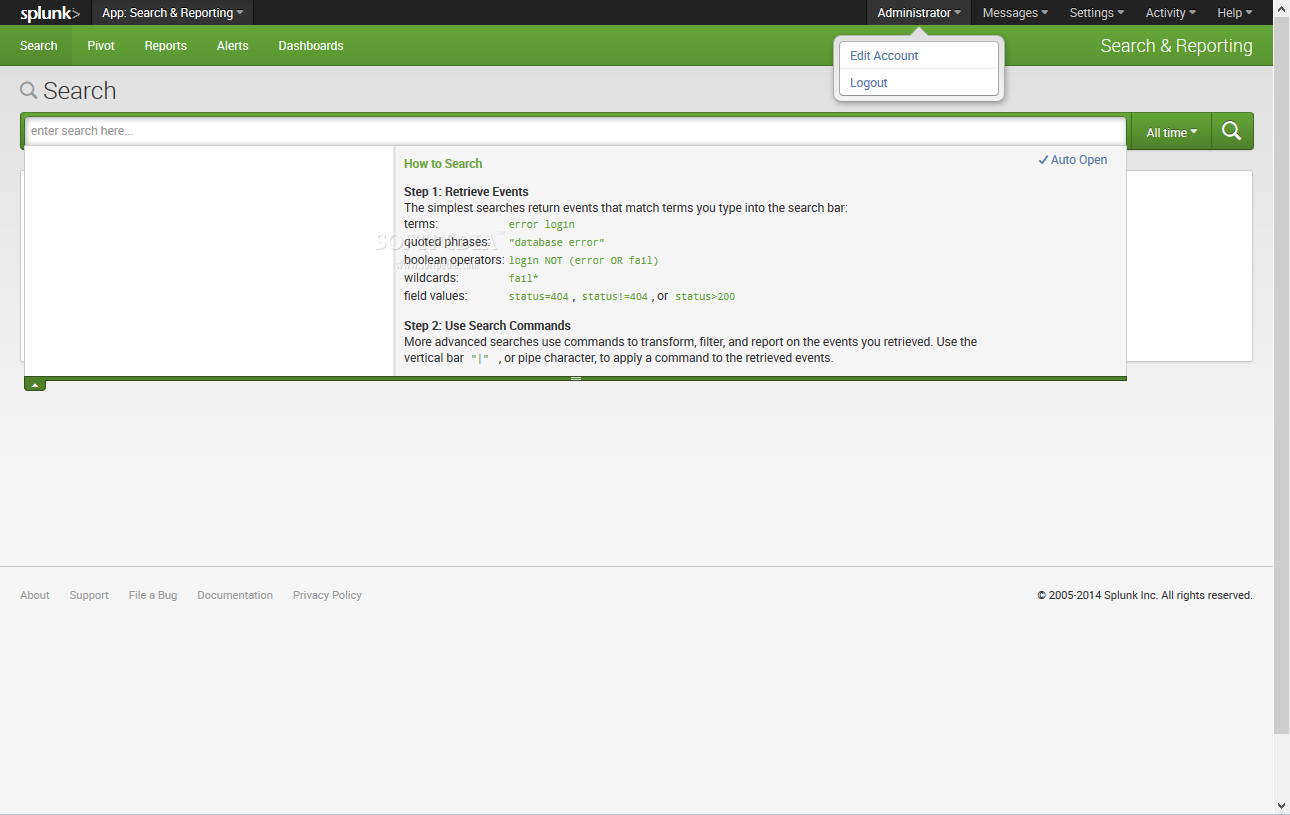
Task: Open Reports tab
Action: (x=166, y=46)
